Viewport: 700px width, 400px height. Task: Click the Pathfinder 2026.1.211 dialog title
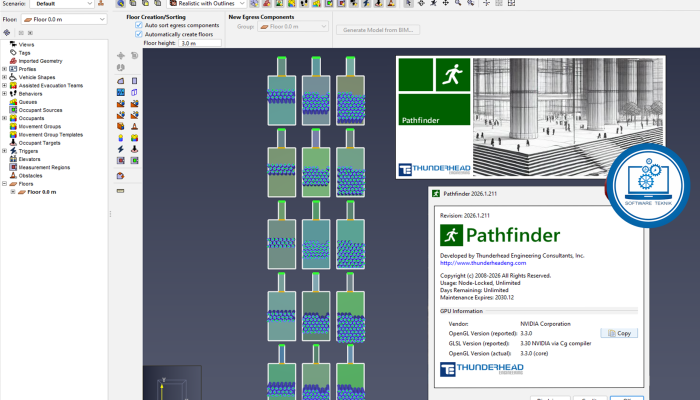coord(470,194)
